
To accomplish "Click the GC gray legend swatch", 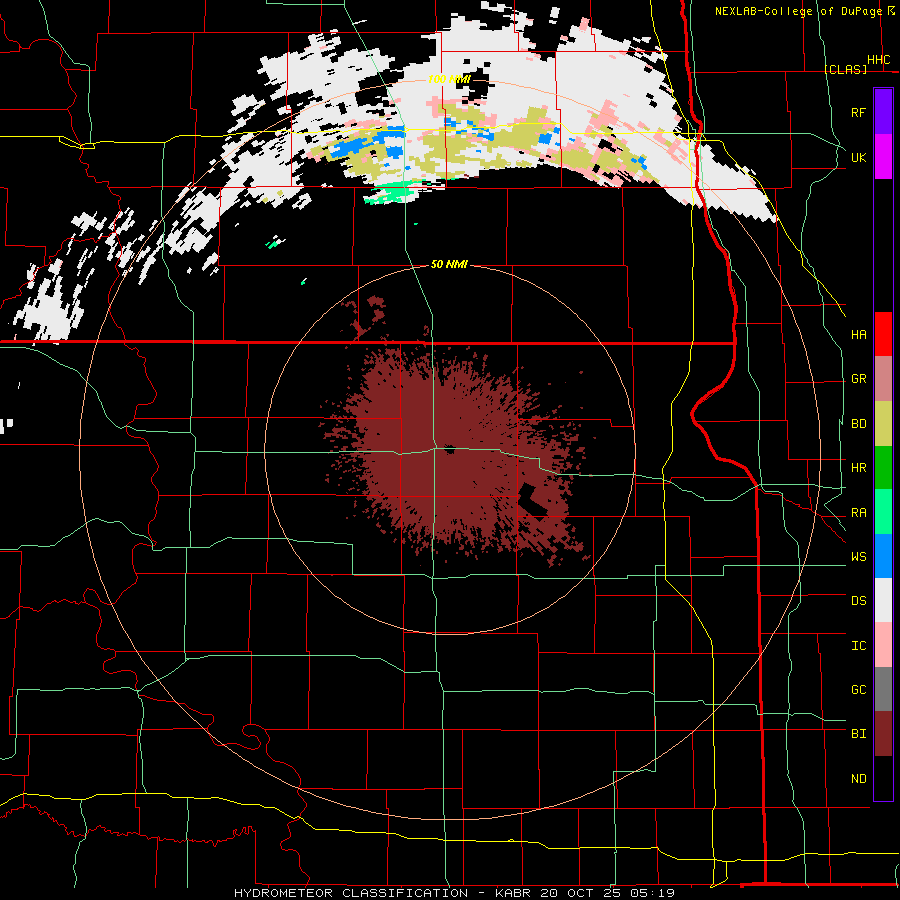I will click(883, 689).
